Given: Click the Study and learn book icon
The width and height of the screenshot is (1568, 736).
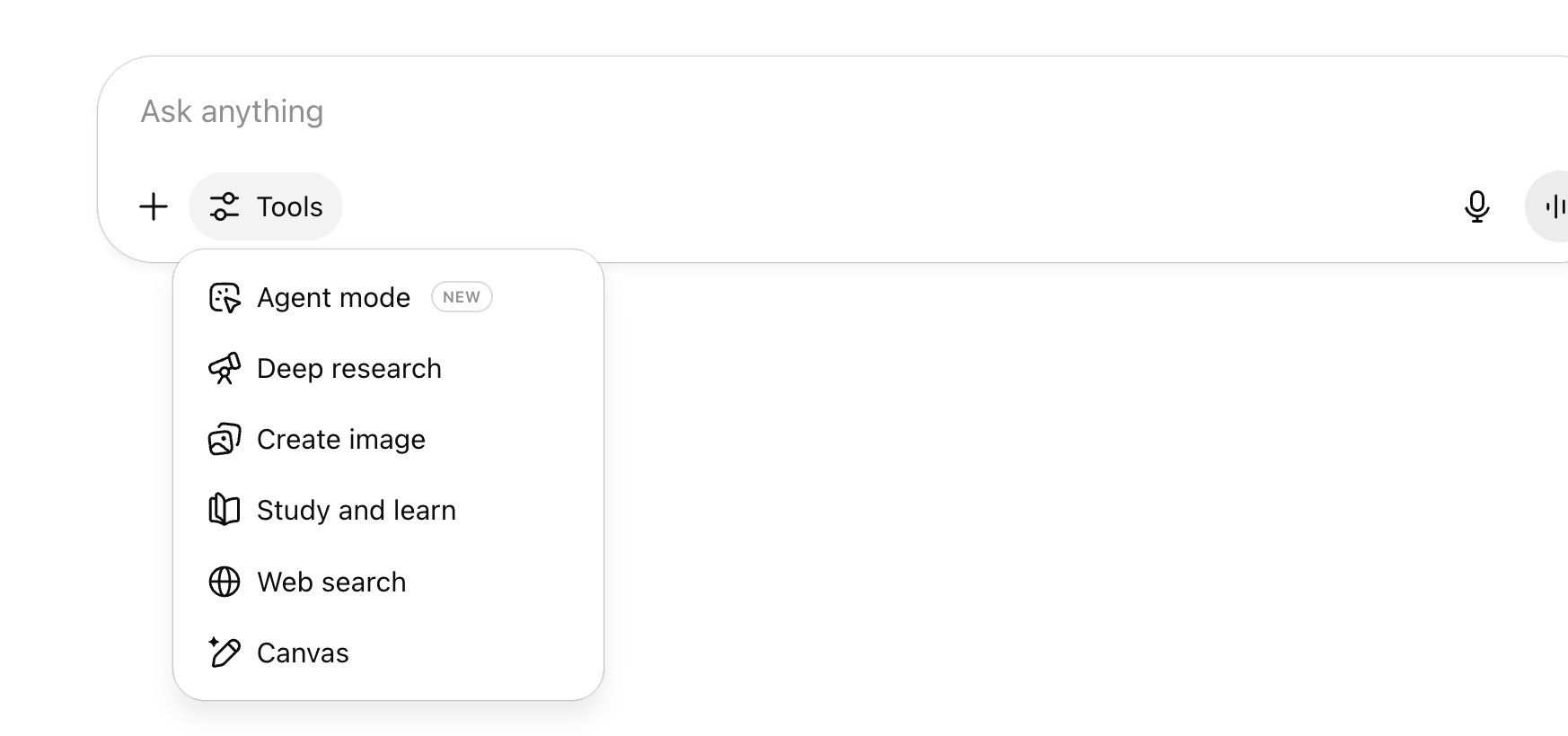Looking at the screenshot, I should click(x=225, y=511).
